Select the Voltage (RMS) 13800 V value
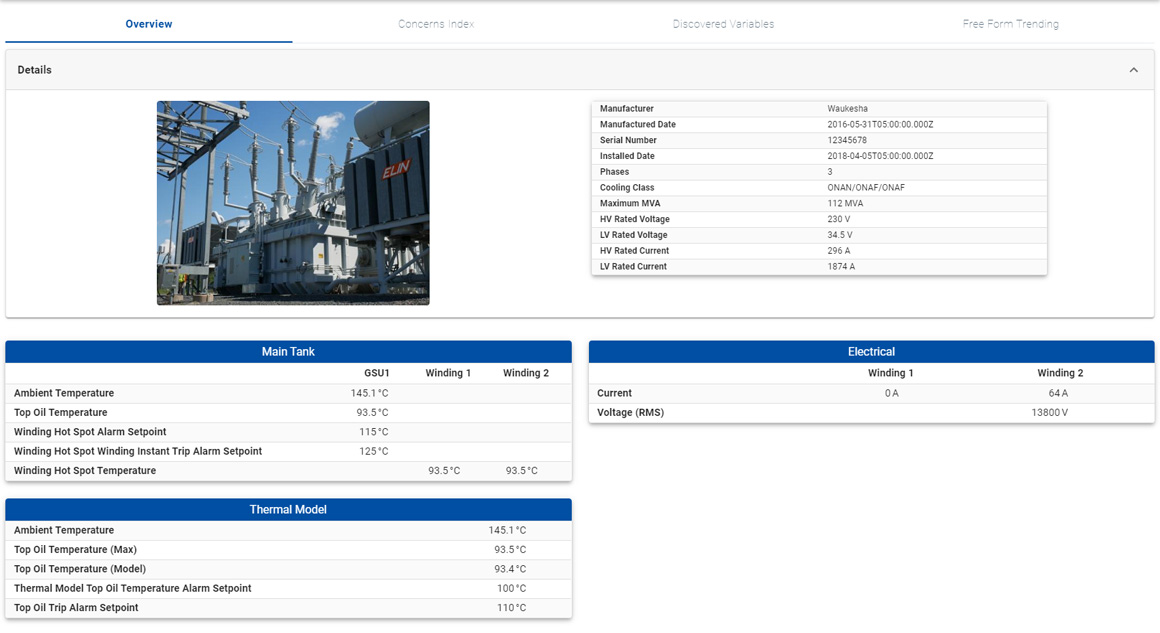The width and height of the screenshot is (1160, 633). click(x=1049, y=413)
